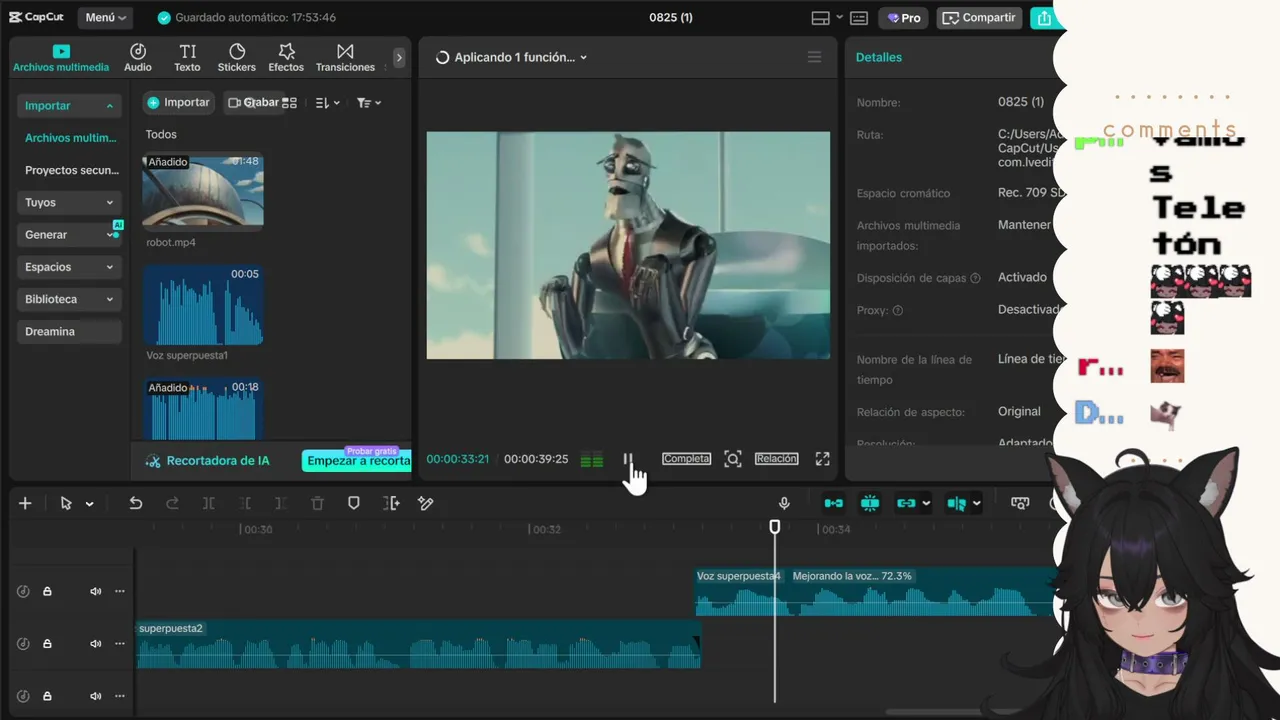Click the split clip tool

click(x=208, y=503)
